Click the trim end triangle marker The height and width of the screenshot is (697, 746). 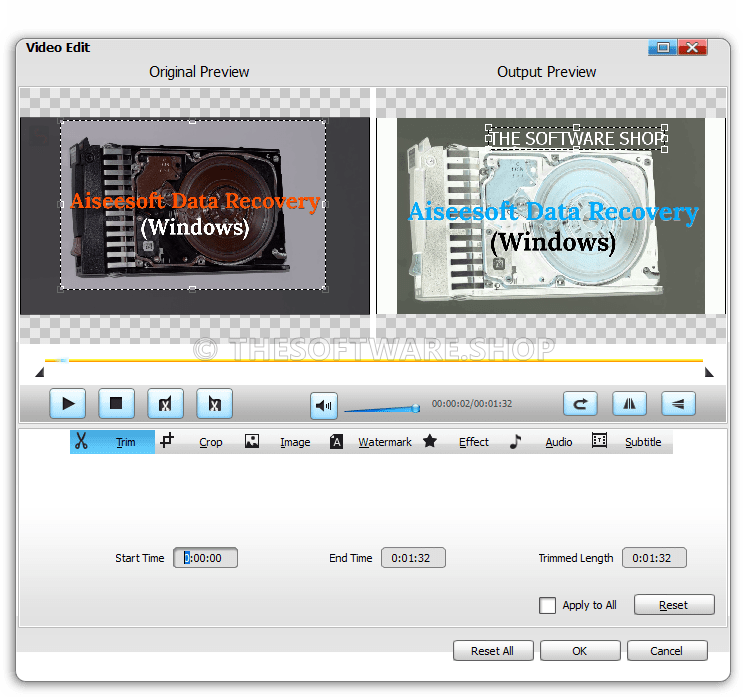click(x=709, y=372)
